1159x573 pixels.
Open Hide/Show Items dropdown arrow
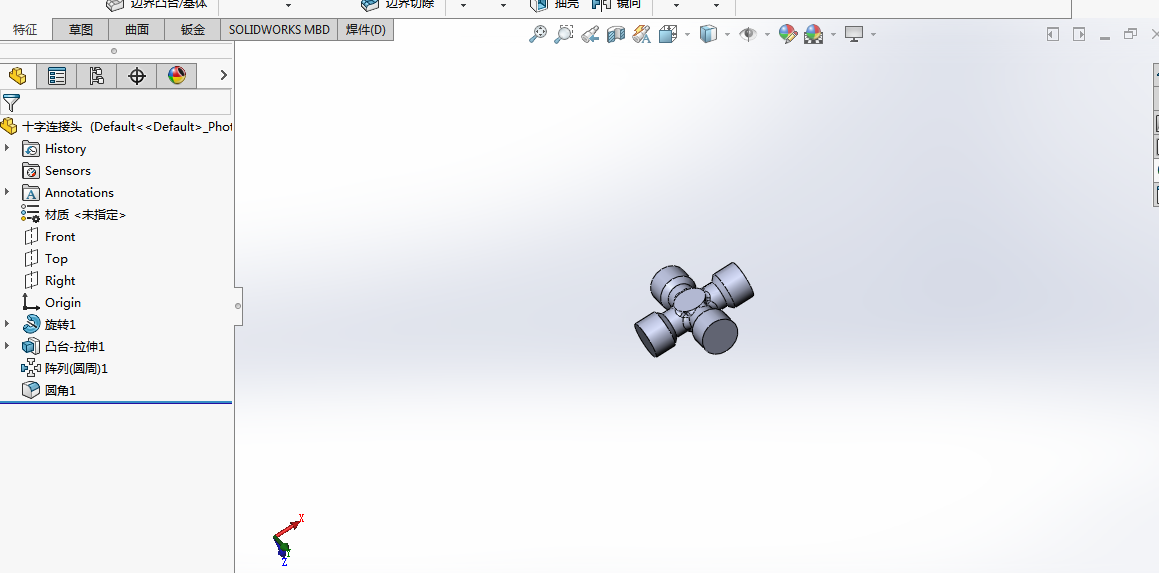click(x=767, y=34)
